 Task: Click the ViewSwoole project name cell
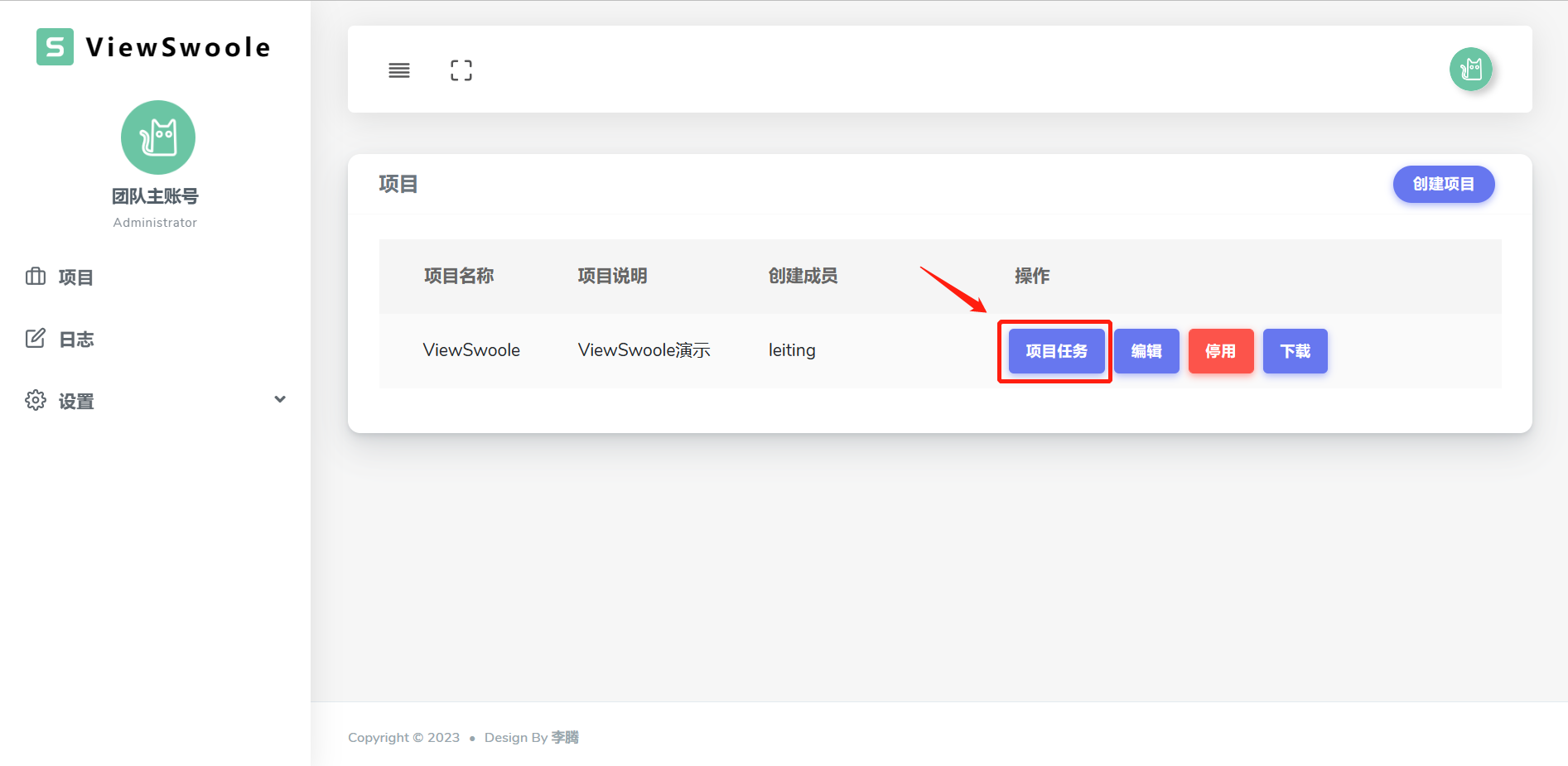tap(471, 350)
